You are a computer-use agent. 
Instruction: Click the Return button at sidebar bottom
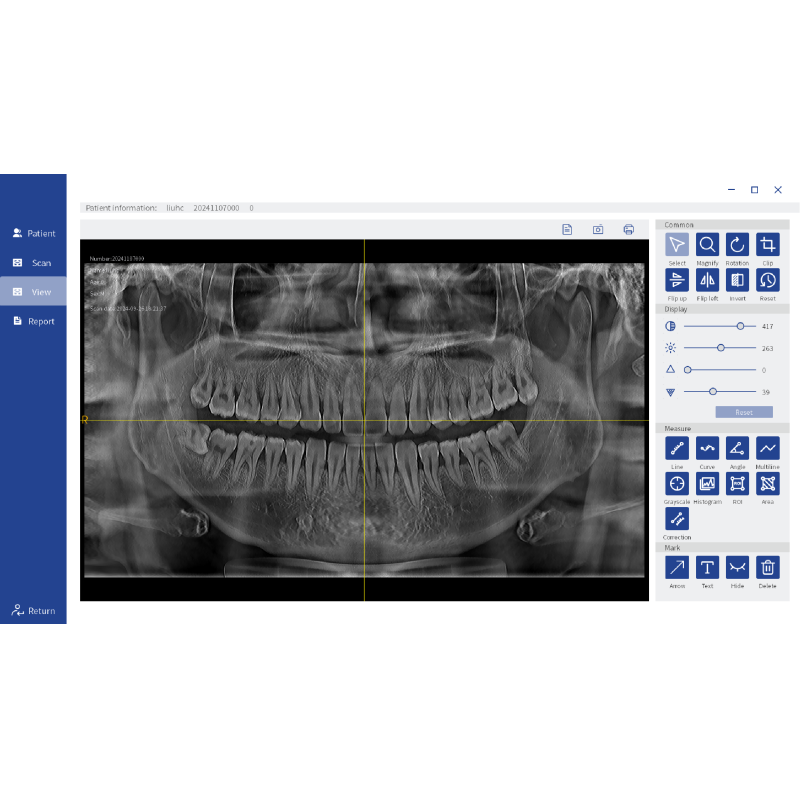pyautogui.click(x=33, y=610)
